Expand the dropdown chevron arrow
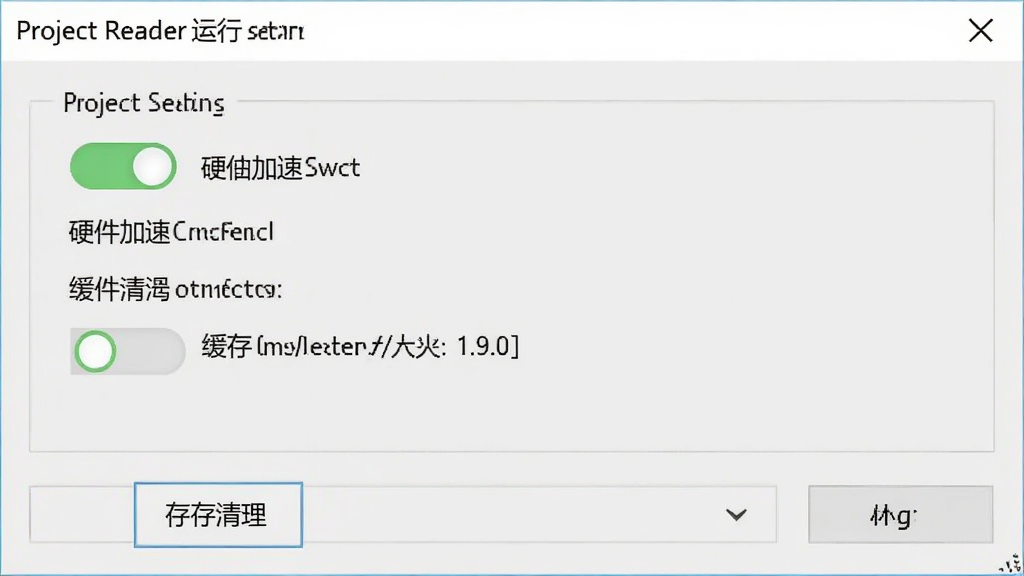Viewport: 1024px width, 576px height. pyautogui.click(x=736, y=515)
